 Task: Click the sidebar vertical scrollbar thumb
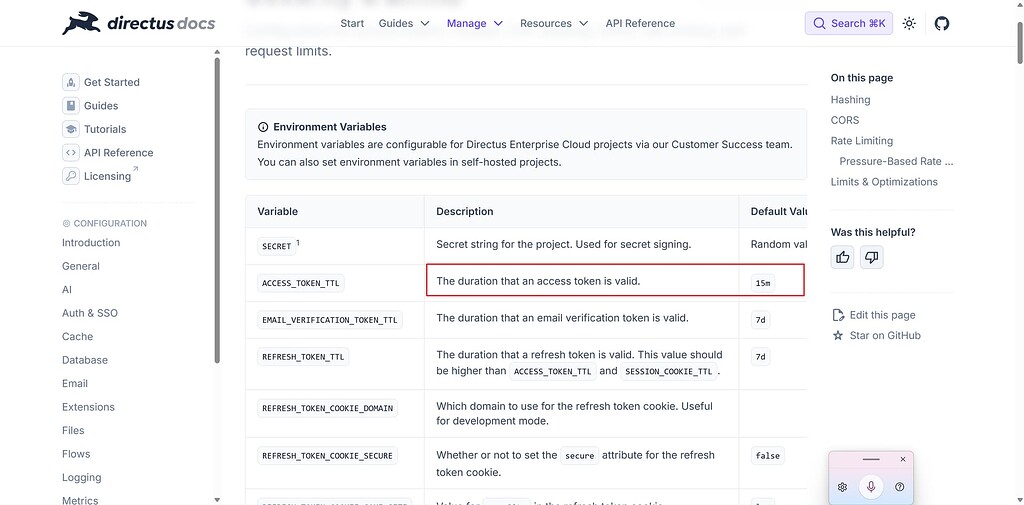pyautogui.click(x=217, y=209)
